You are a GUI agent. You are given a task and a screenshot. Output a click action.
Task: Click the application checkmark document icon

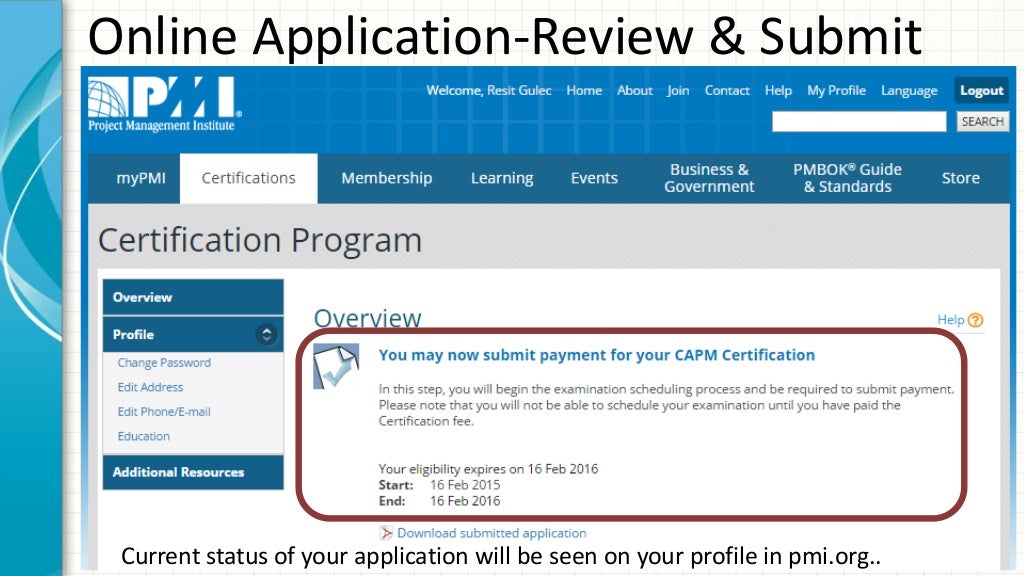[x=336, y=366]
